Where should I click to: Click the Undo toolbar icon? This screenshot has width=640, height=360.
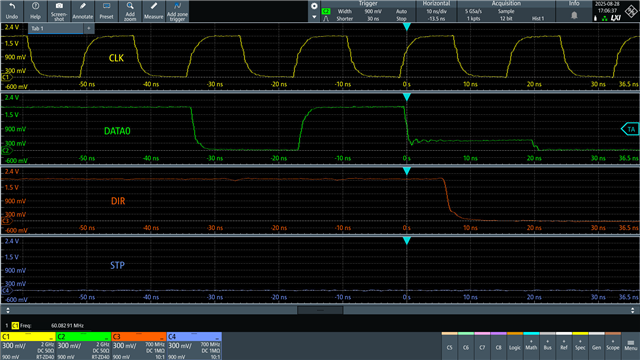[12, 11]
